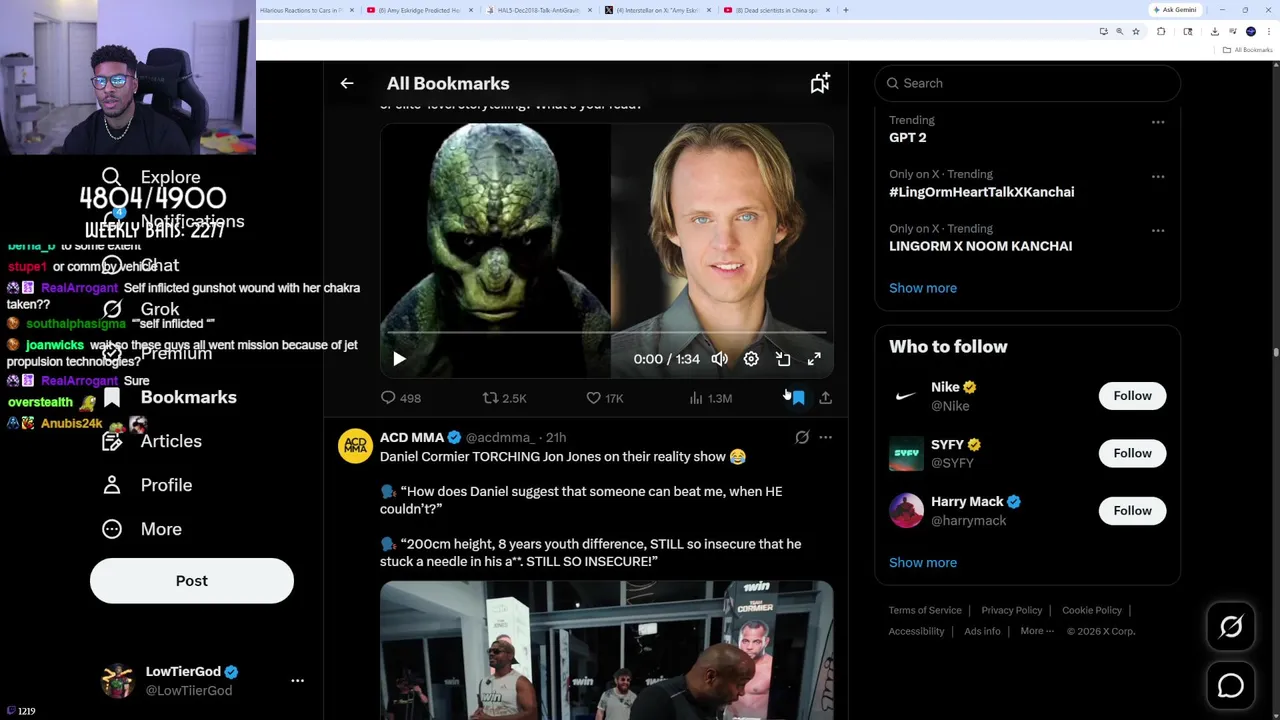Image resolution: width=1280 pixels, height=720 pixels.
Task: Open a new browser tab
Action: 846,10
